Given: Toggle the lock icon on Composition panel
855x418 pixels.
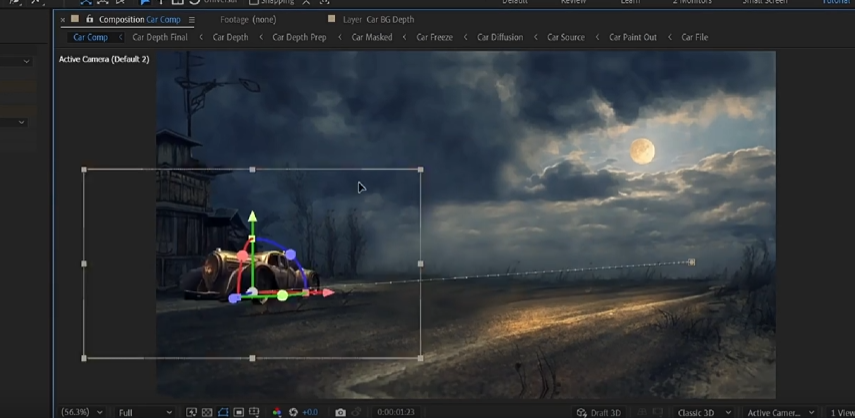Looking at the screenshot, I should click(x=89, y=19).
